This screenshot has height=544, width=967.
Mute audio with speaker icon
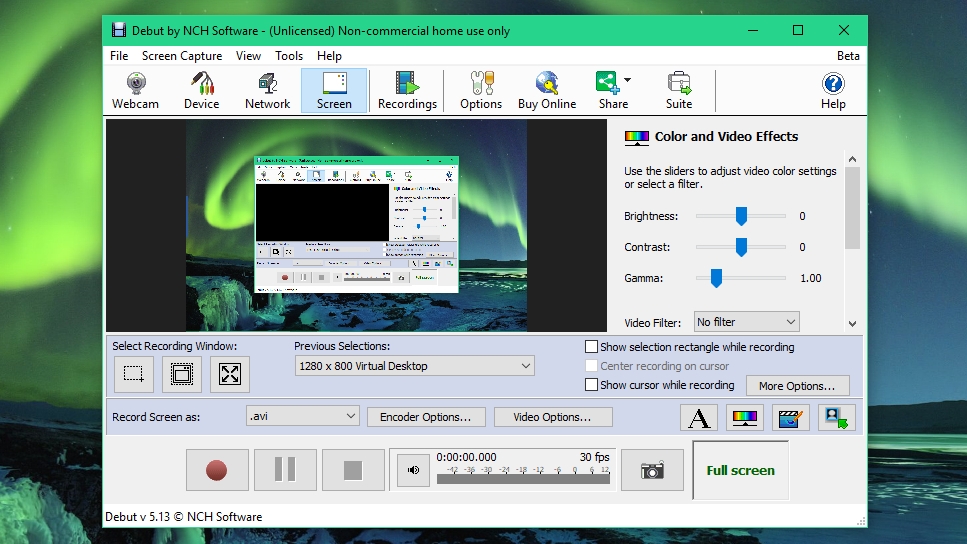coord(413,471)
